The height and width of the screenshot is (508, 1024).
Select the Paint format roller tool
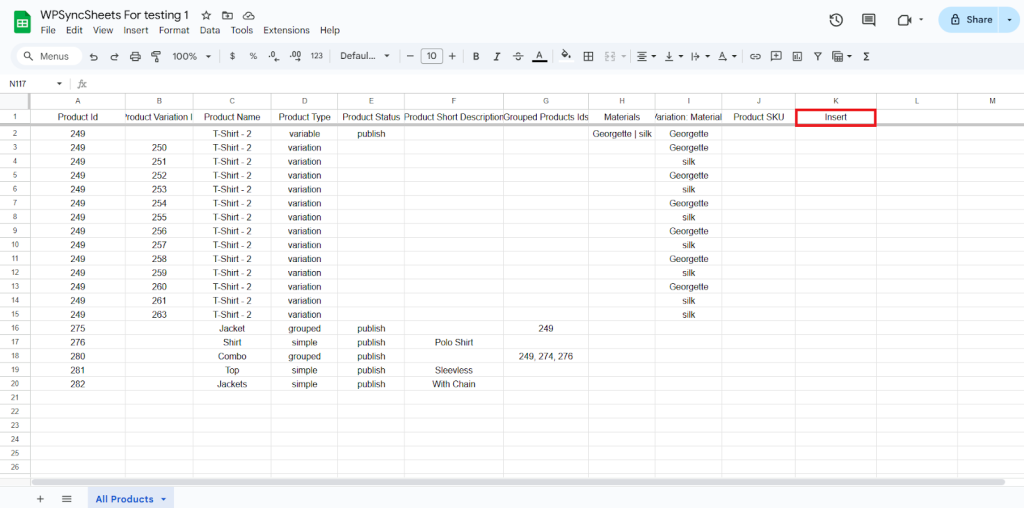click(156, 57)
